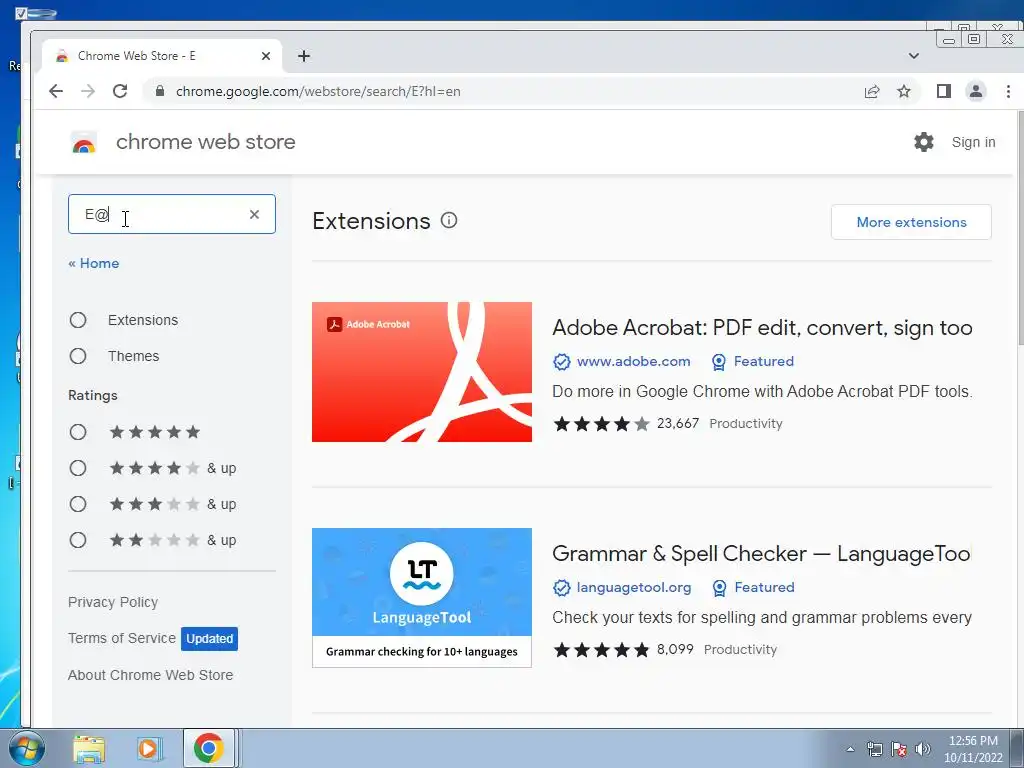Image resolution: width=1024 pixels, height=768 pixels.
Task: Click the chrome web store header title
Action: coord(206,142)
